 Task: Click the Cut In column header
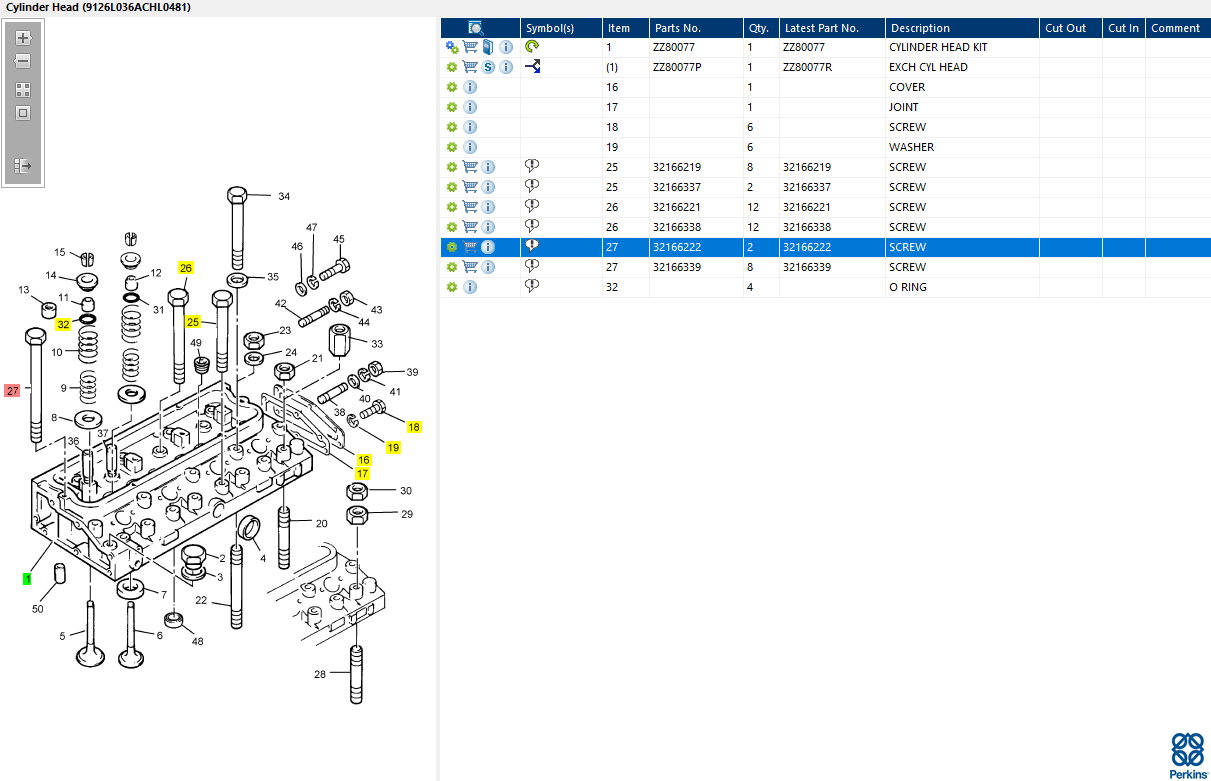point(1123,28)
